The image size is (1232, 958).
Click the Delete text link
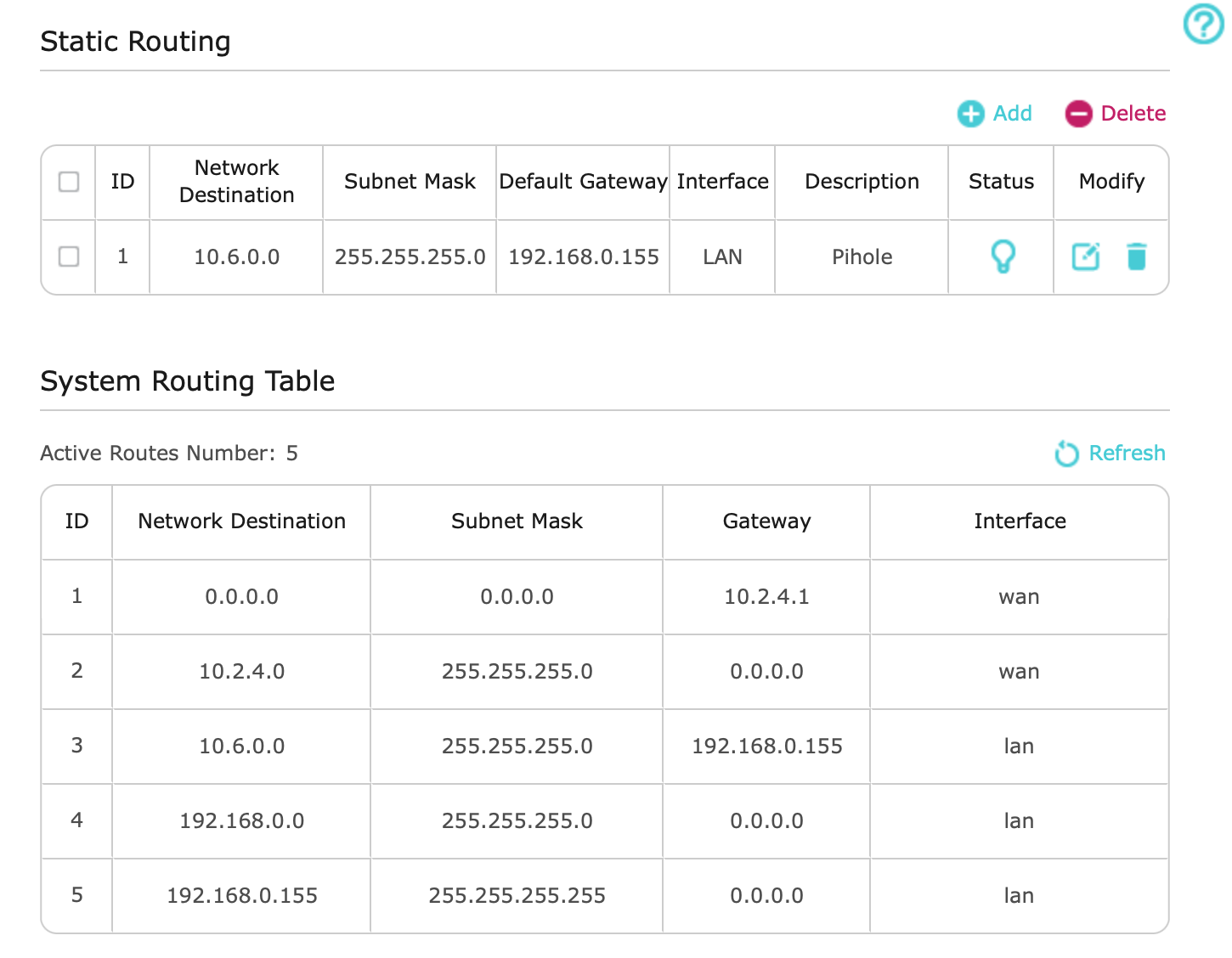point(1133,114)
